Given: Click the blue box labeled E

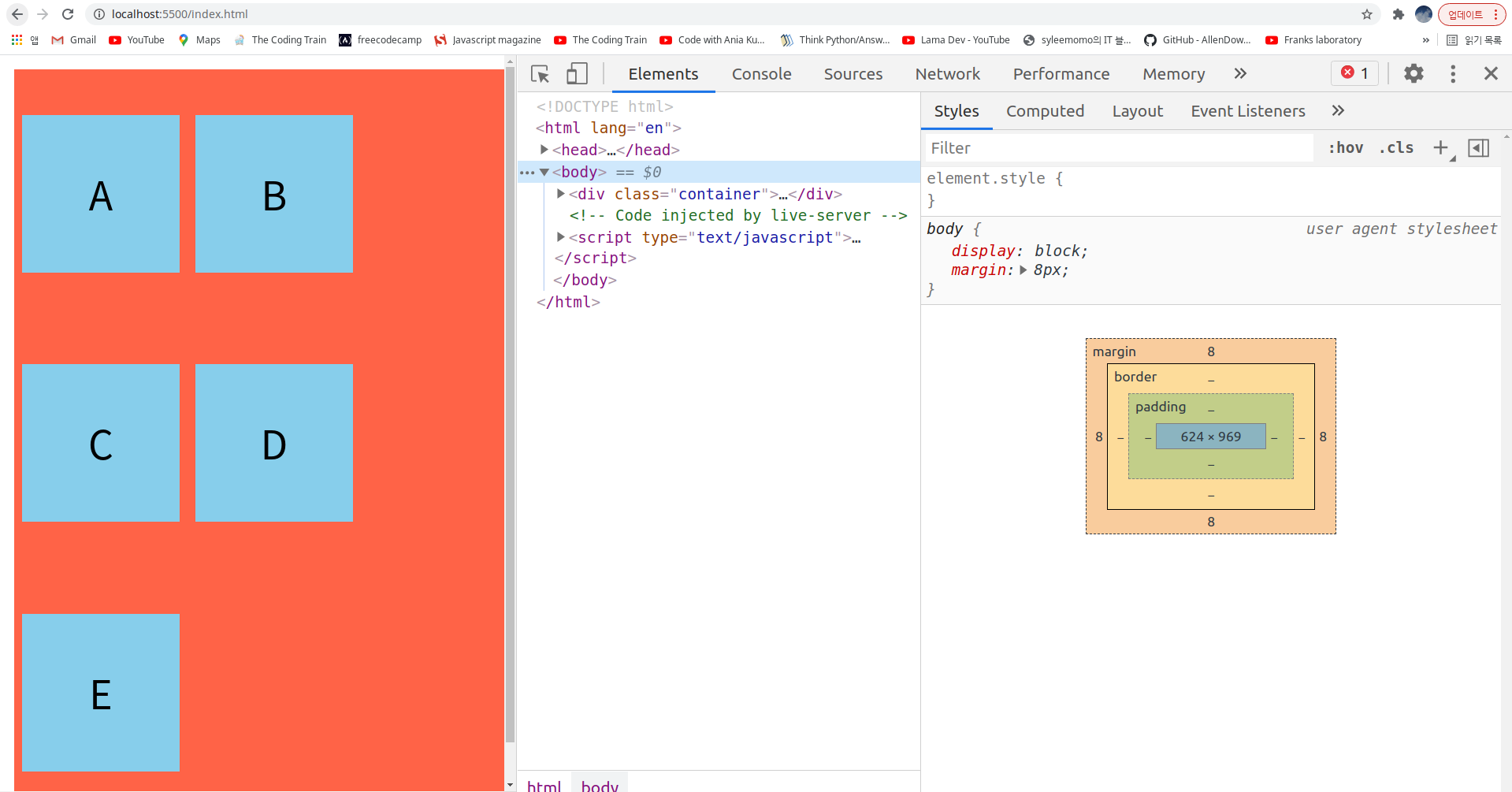Looking at the screenshot, I should point(101,693).
